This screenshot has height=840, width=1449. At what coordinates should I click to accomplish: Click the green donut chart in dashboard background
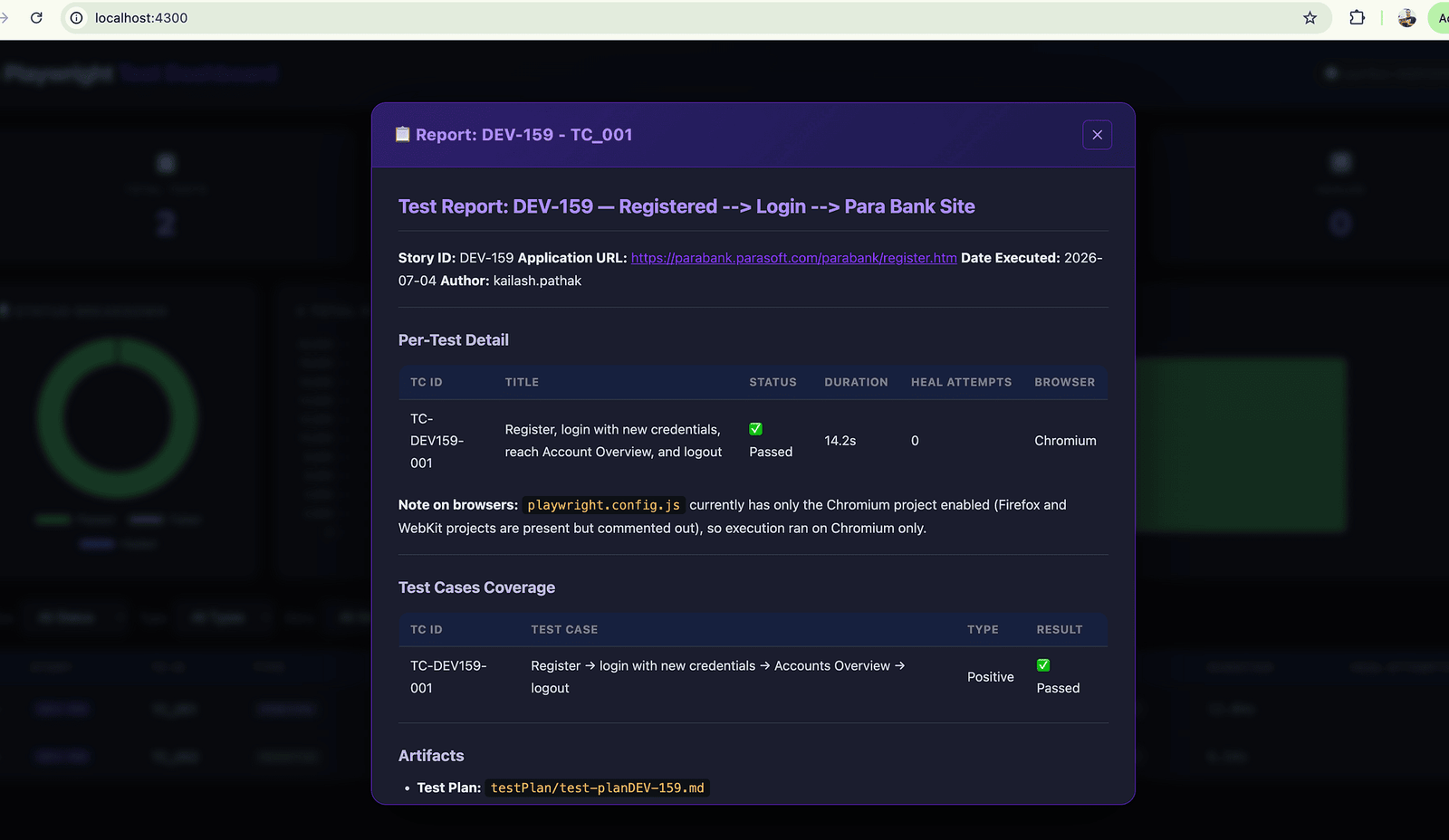click(x=118, y=418)
